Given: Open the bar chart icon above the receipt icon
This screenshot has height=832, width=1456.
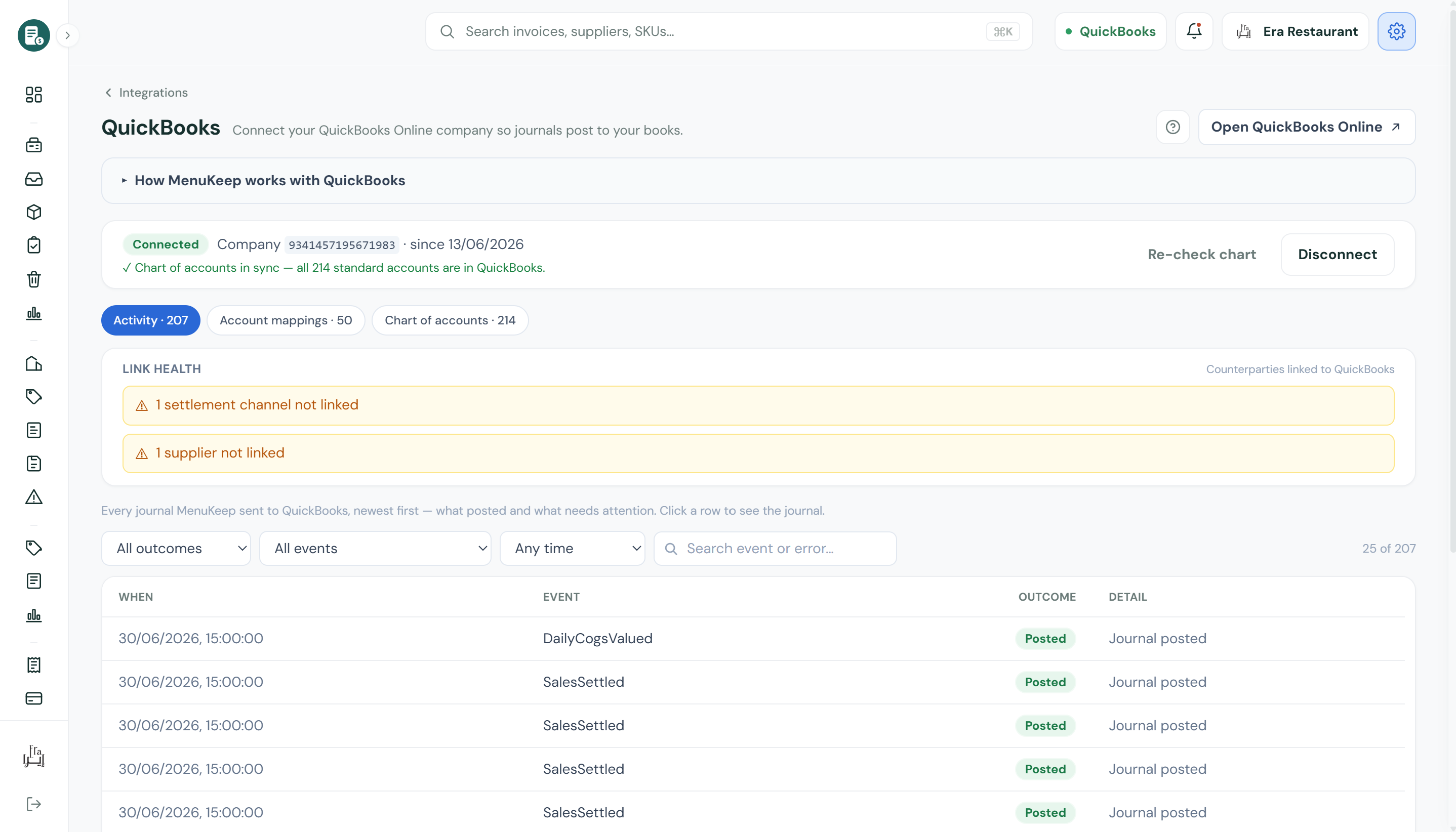Looking at the screenshot, I should [34, 615].
